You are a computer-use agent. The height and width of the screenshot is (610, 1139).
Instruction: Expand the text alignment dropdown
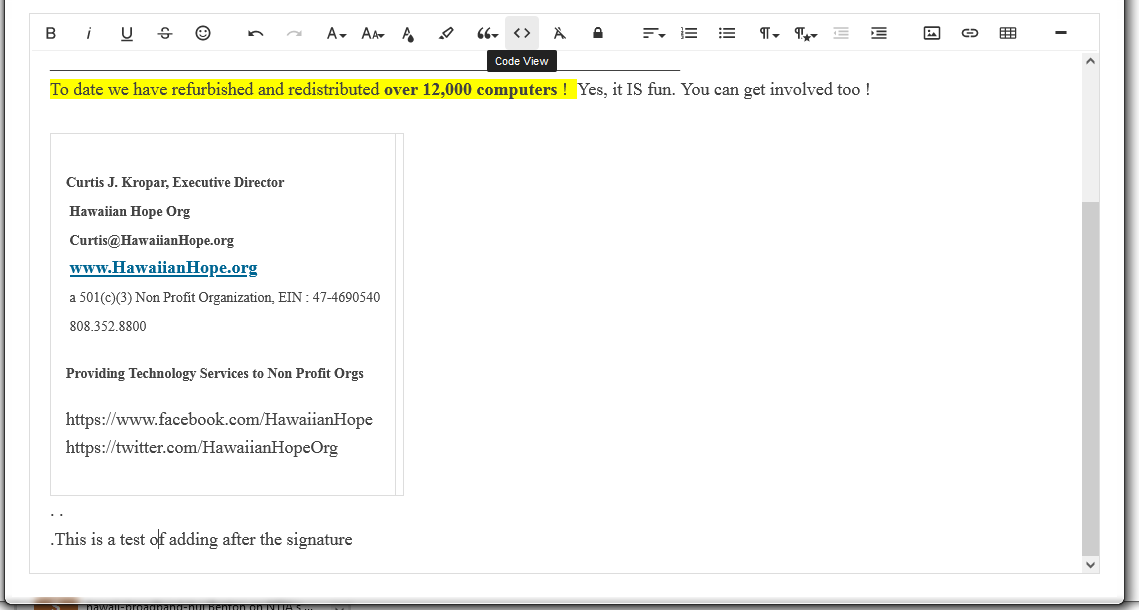coord(654,33)
